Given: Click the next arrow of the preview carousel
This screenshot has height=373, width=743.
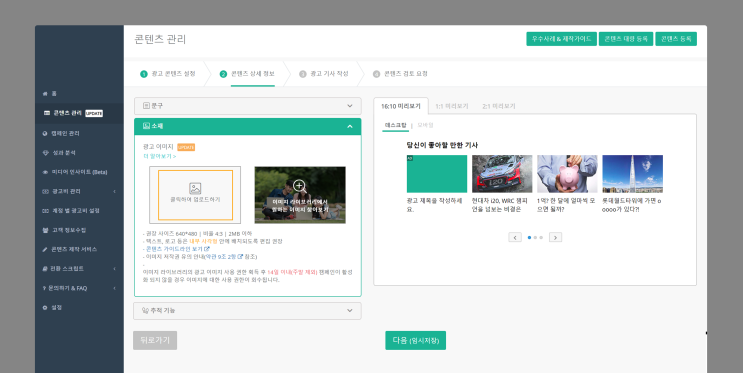Looking at the screenshot, I should pyautogui.click(x=555, y=237).
